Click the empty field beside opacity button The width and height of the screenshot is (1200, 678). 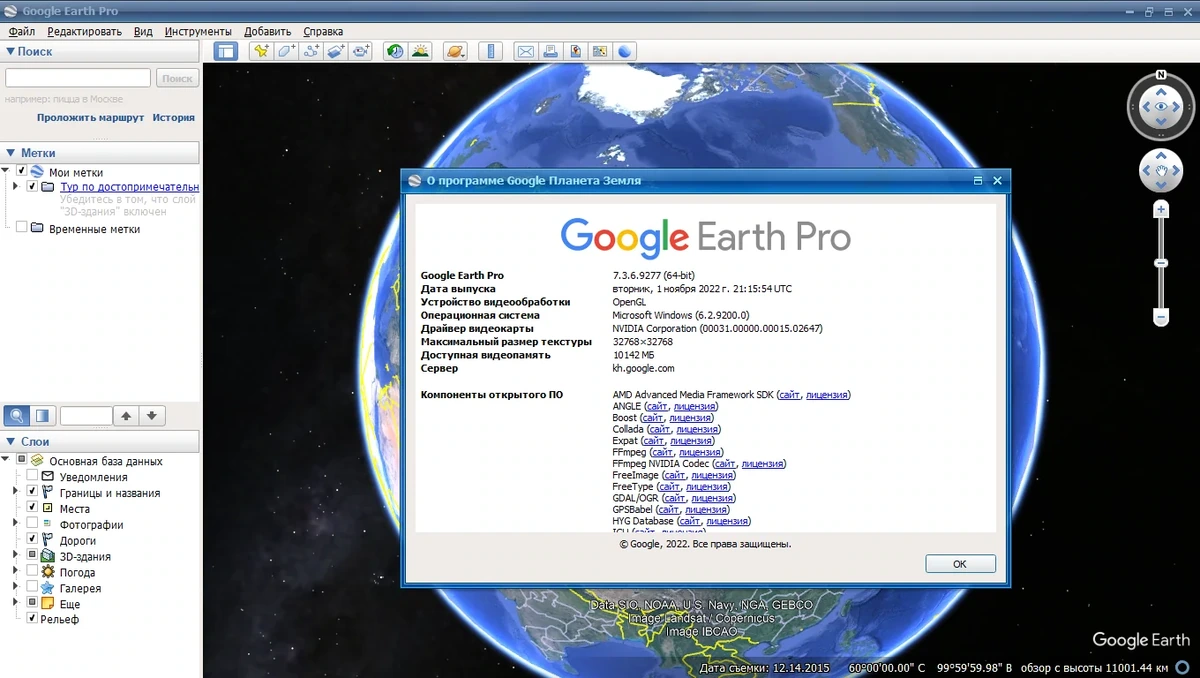pyautogui.click(x=86, y=415)
